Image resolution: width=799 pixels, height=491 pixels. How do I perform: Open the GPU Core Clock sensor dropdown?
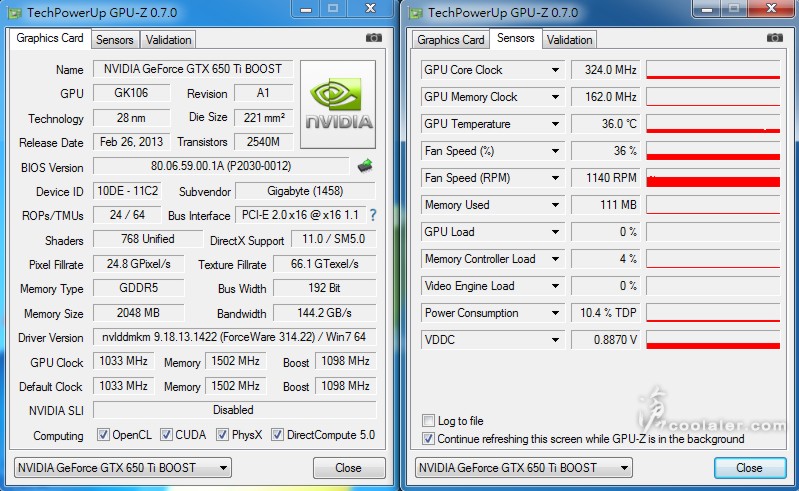555,70
